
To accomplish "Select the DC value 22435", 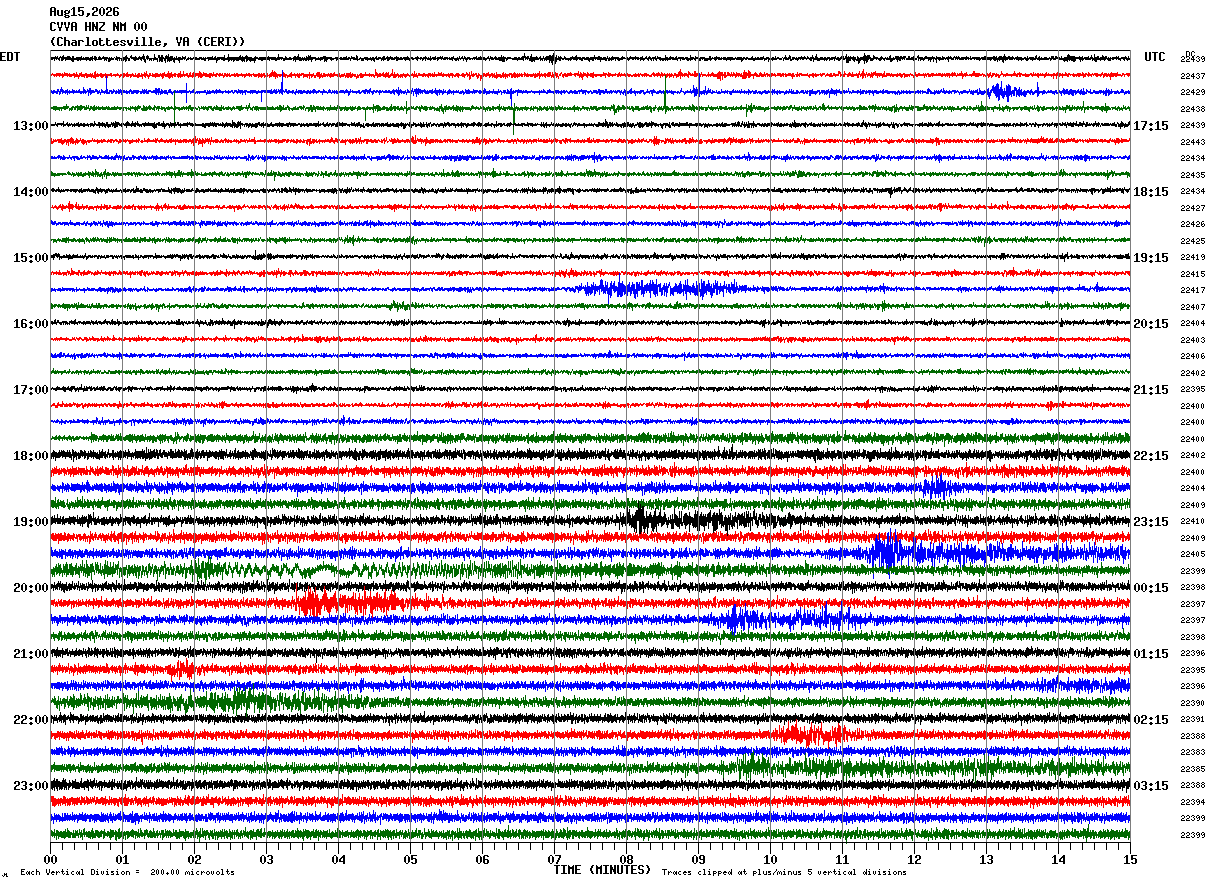I will [x=1192, y=175].
